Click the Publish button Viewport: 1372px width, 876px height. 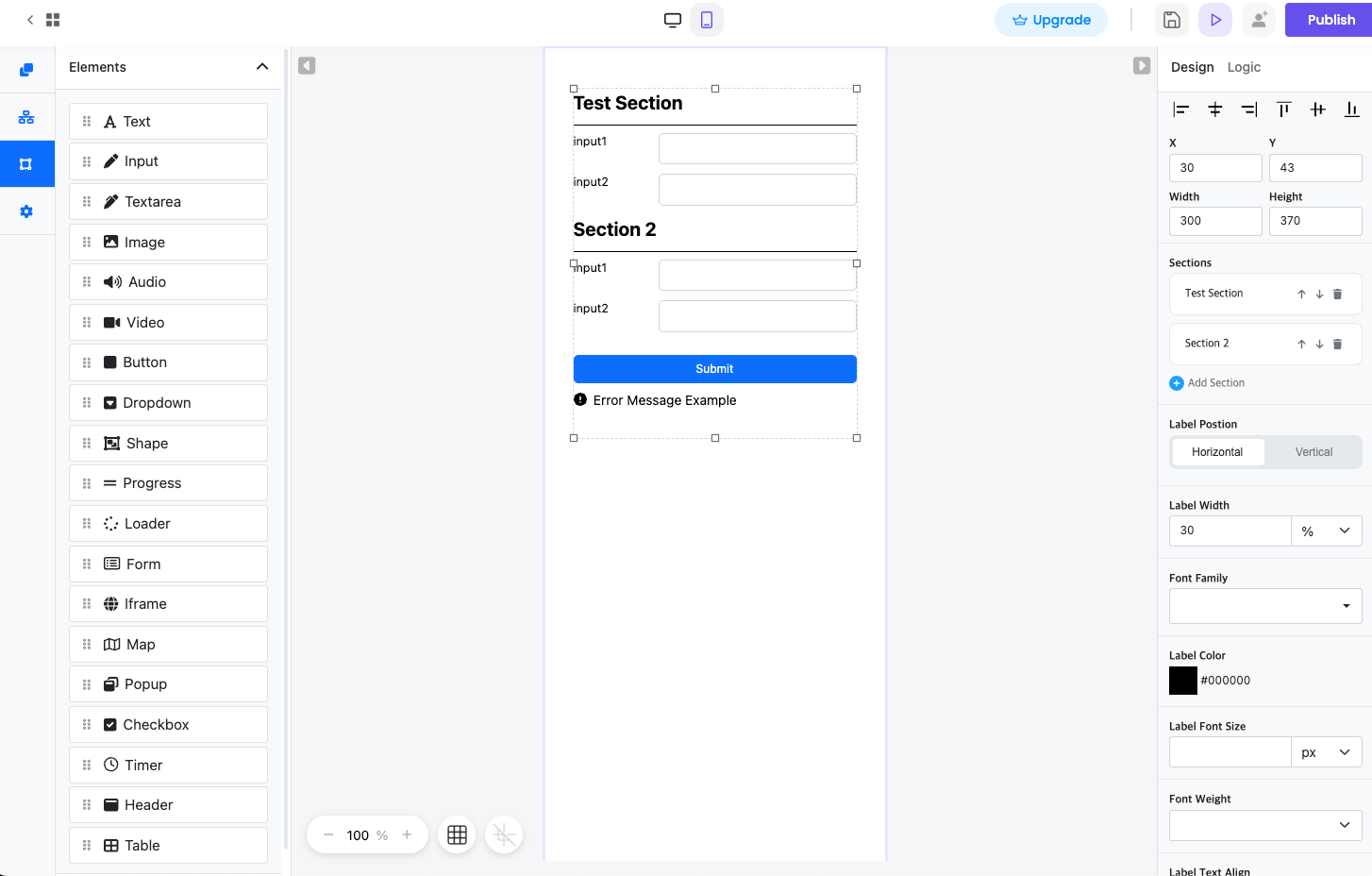pyautogui.click(x=1330, y=20)
